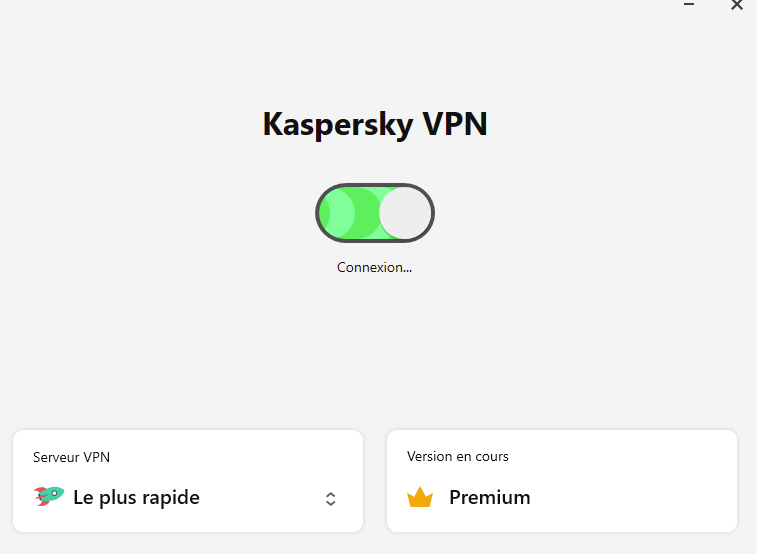Click the "Serveur VPN" heading label
This screenshot has height=554, width=757.
71,457
